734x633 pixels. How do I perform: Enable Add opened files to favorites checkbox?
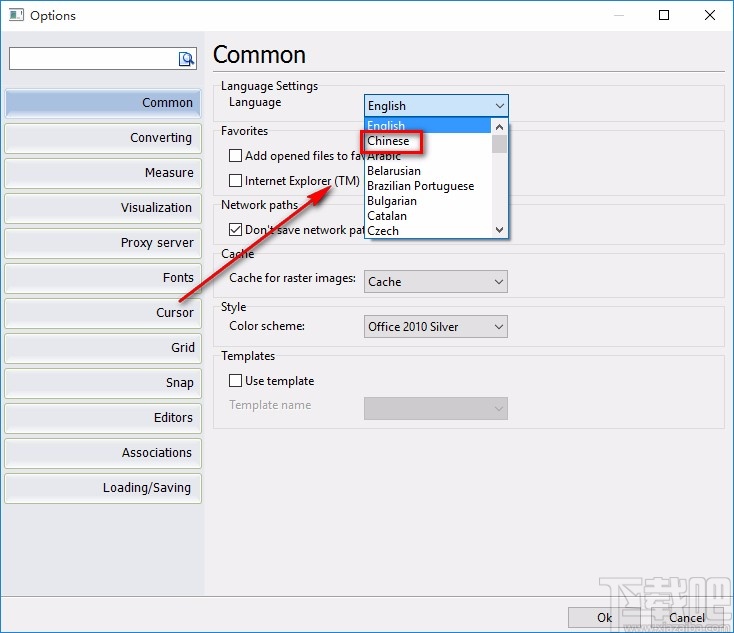tap(235, 155)
